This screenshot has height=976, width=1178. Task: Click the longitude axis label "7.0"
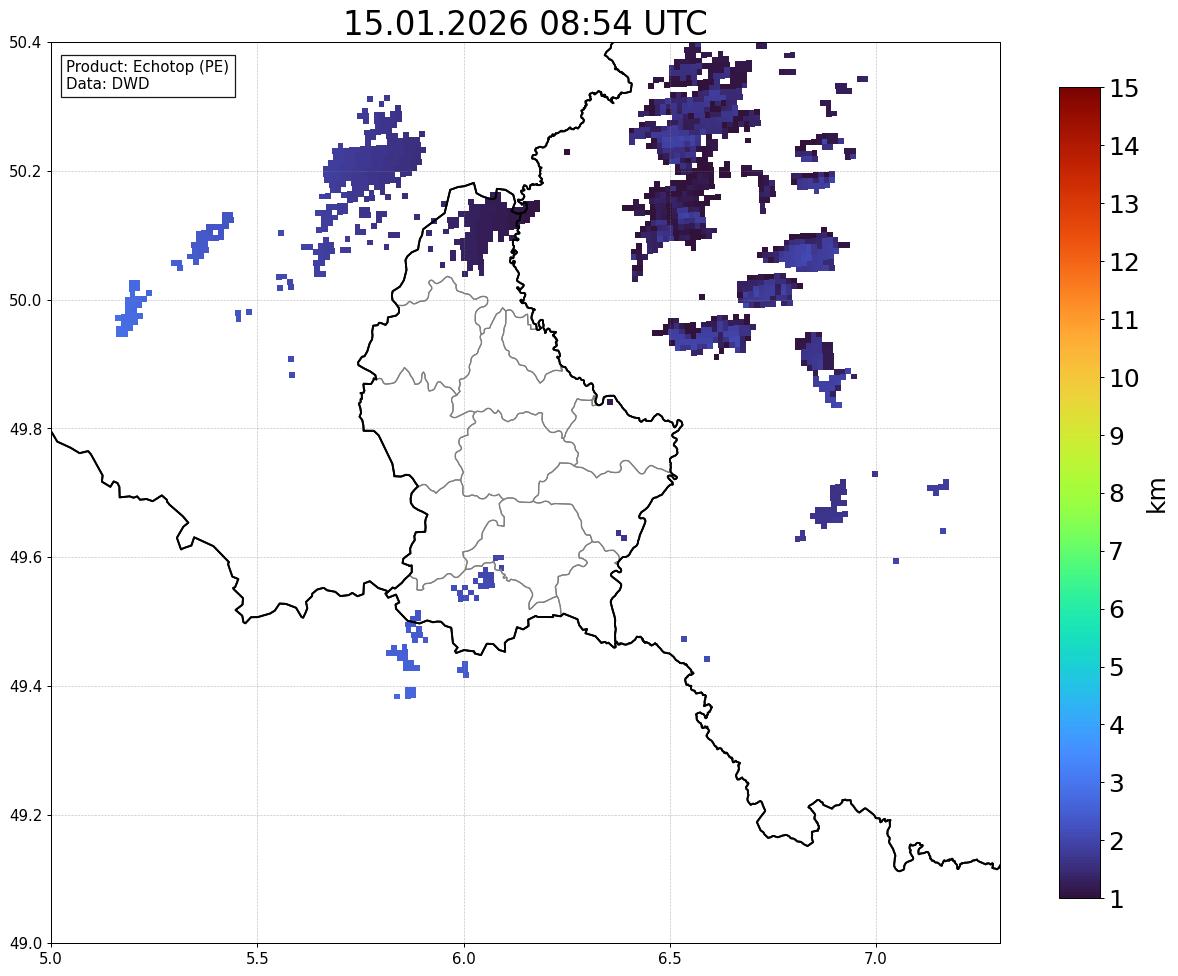click(x=876, y=959)
